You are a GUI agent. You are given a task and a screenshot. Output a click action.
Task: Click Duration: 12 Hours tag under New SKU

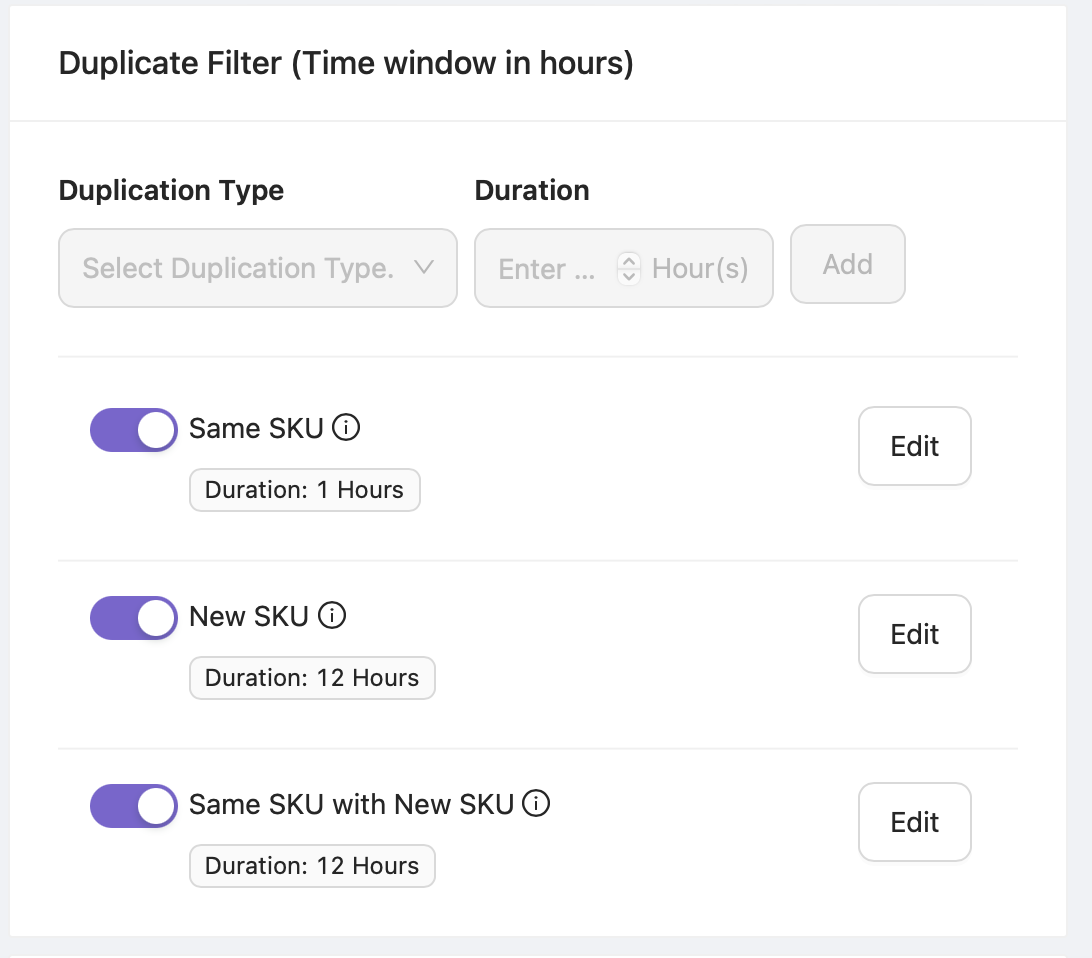312,678
